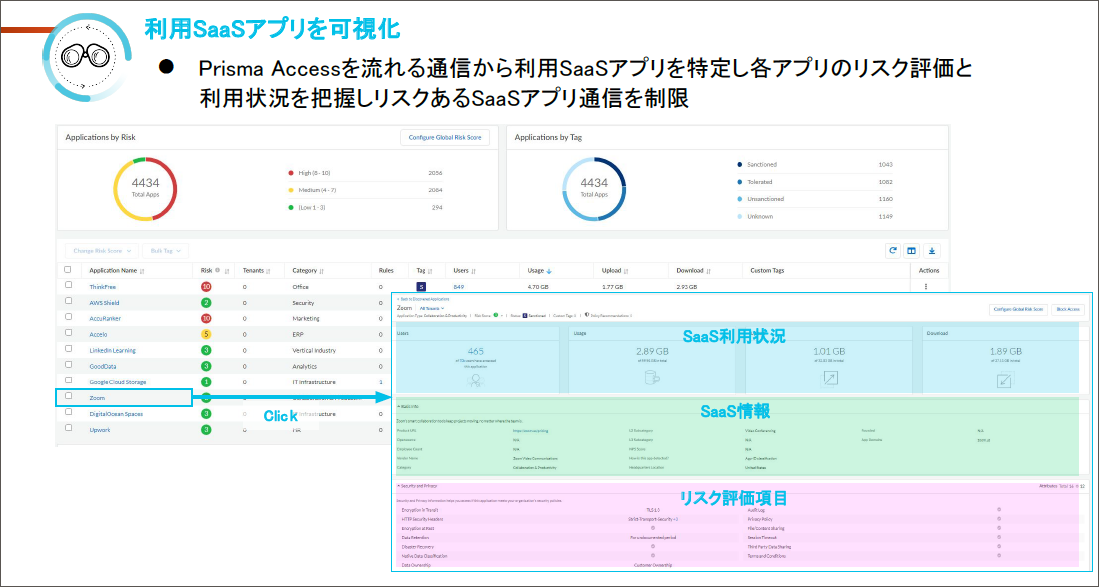Click Configure Global Risk Score in Applications by Risk

(x=445, y=137)
